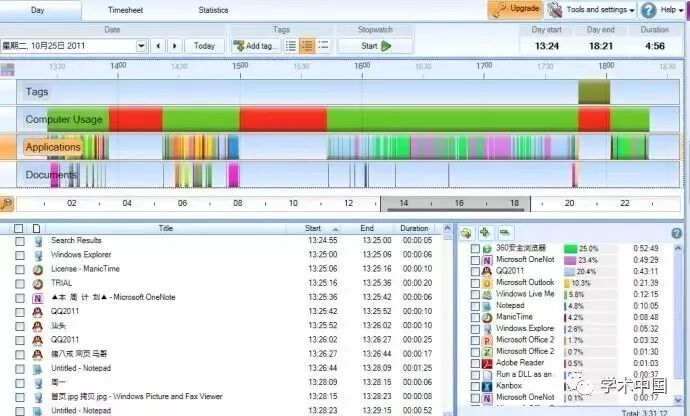This screenshot has width=690, height=416.
Task: Click the Upgrade button
Action: coord(515,9)
